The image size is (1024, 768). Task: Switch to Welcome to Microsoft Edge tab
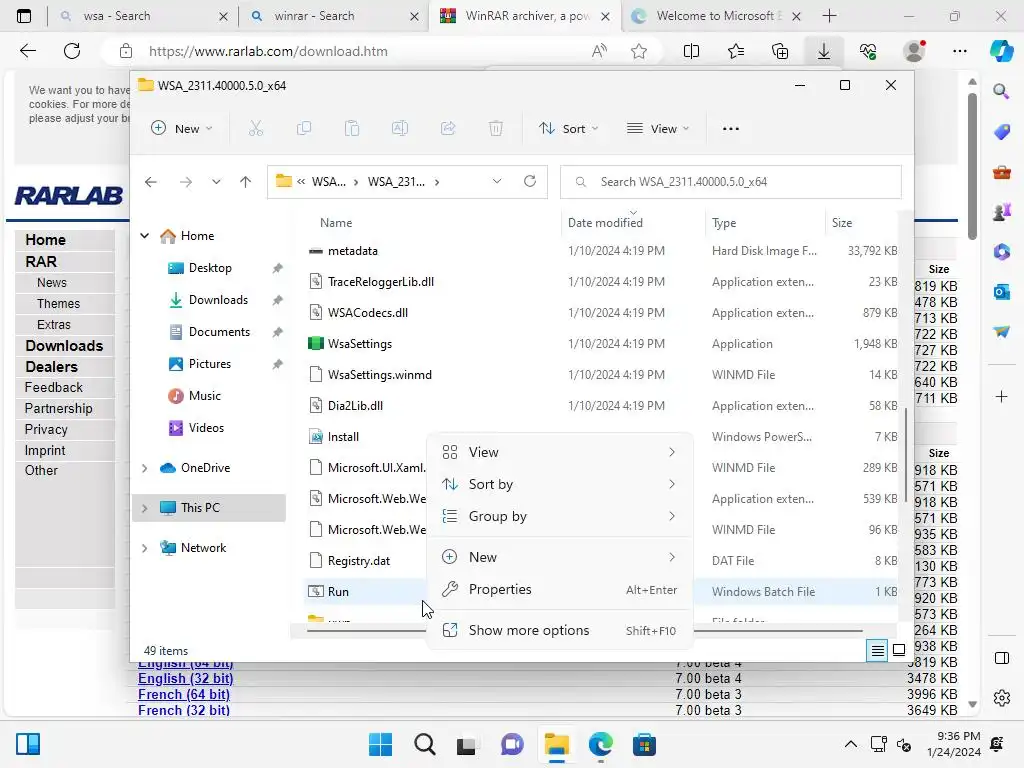716,16
